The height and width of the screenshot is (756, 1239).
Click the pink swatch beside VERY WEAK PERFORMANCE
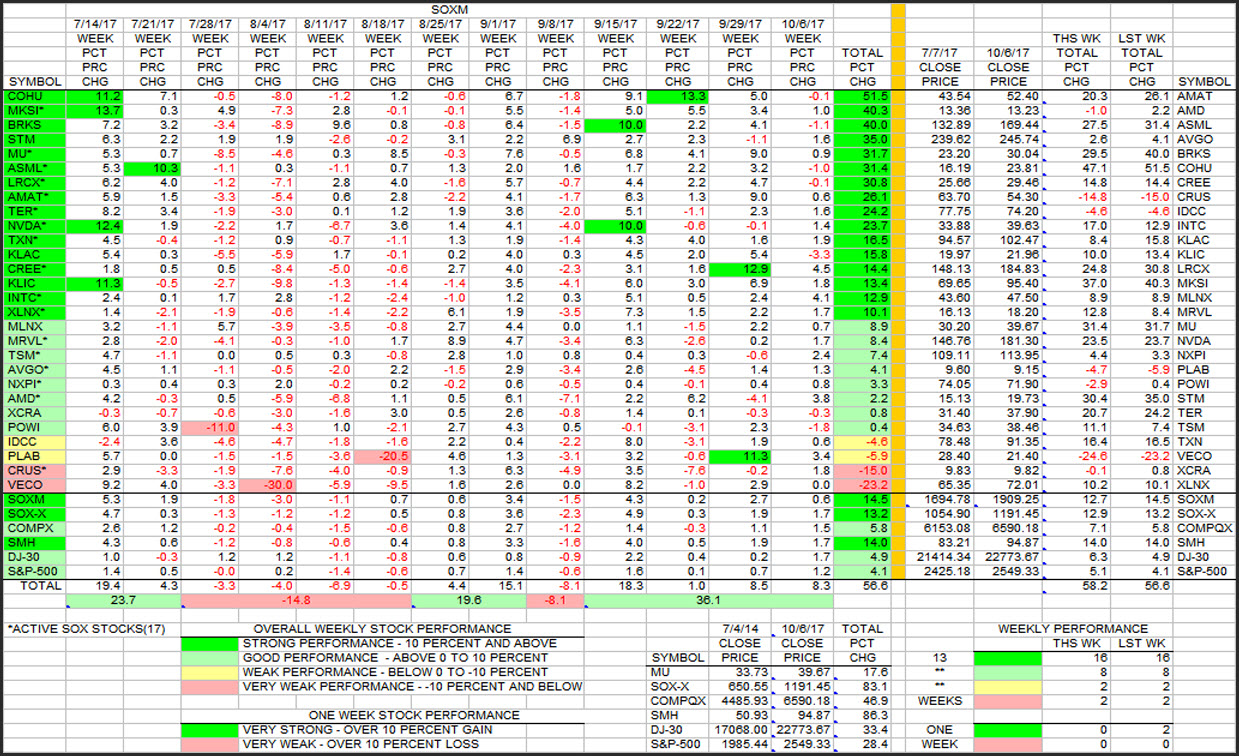[211, 686]
